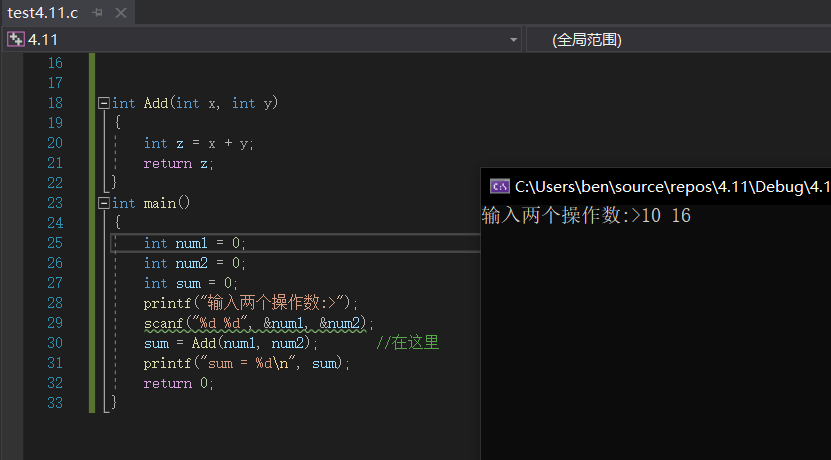
Task: Click the printf 输入两个操作数 line
Action: click(x=251, y=303)
